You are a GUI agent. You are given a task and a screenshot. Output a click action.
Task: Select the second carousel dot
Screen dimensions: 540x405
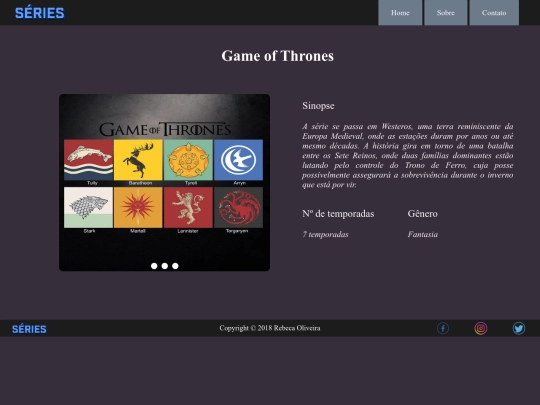pyautogui.click(x=165, y=266)
